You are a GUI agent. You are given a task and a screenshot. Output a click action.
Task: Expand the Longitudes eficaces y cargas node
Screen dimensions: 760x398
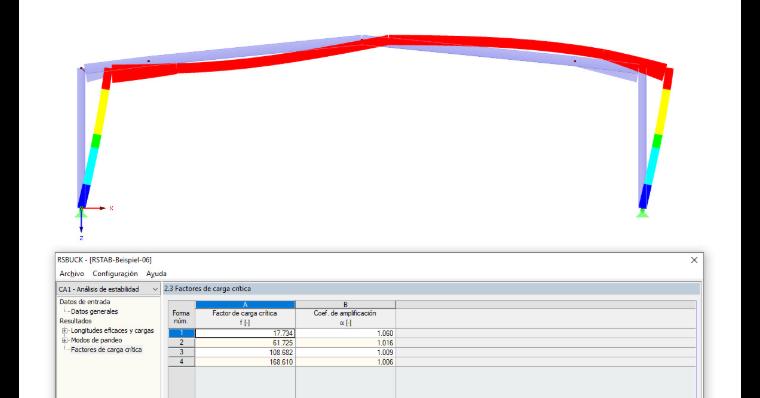point(64,331)
